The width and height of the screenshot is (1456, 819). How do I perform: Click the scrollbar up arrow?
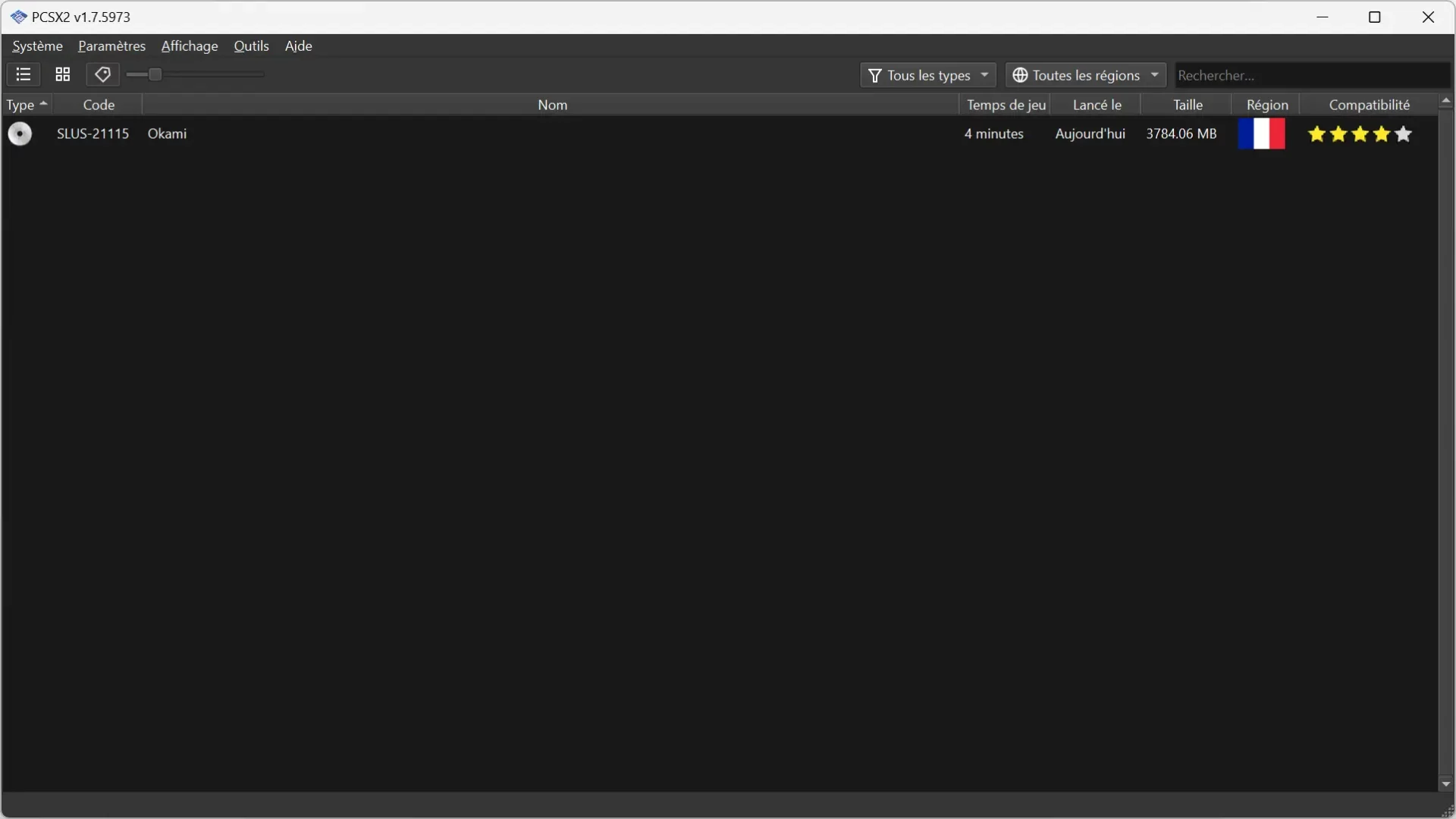(1445, 101)
